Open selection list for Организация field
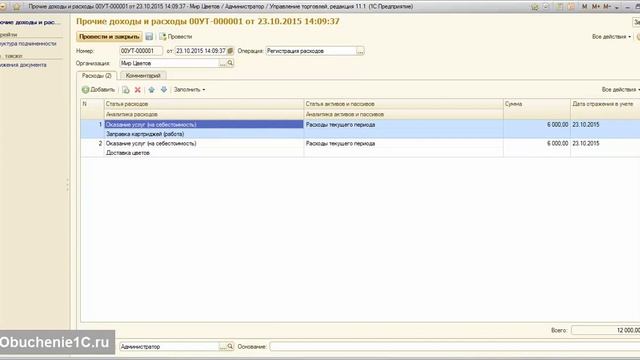Viewport: 640px width, 360px height. pos(222,63)
